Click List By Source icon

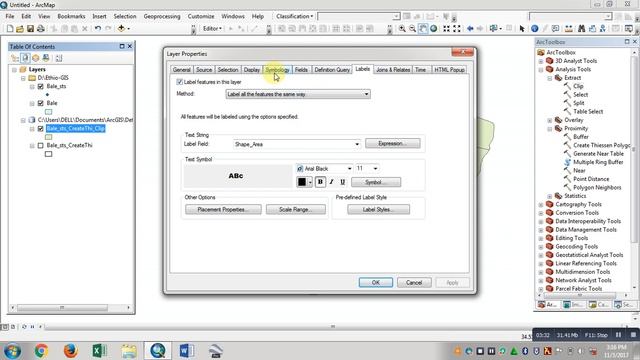[x=25, y=58]
